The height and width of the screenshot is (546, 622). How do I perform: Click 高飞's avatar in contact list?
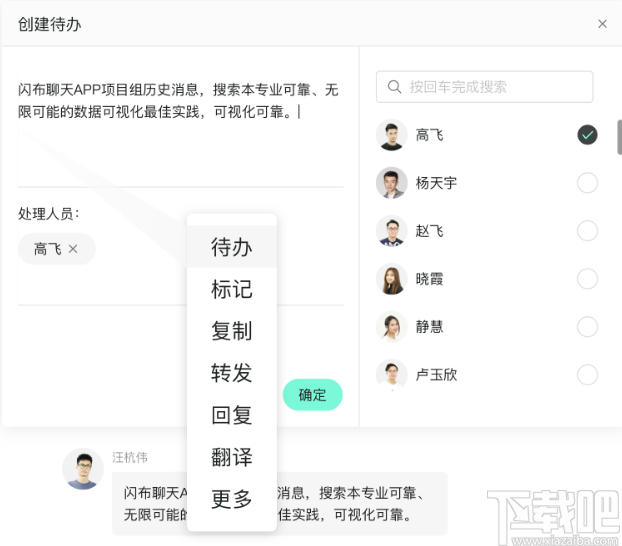coord(392,135)
